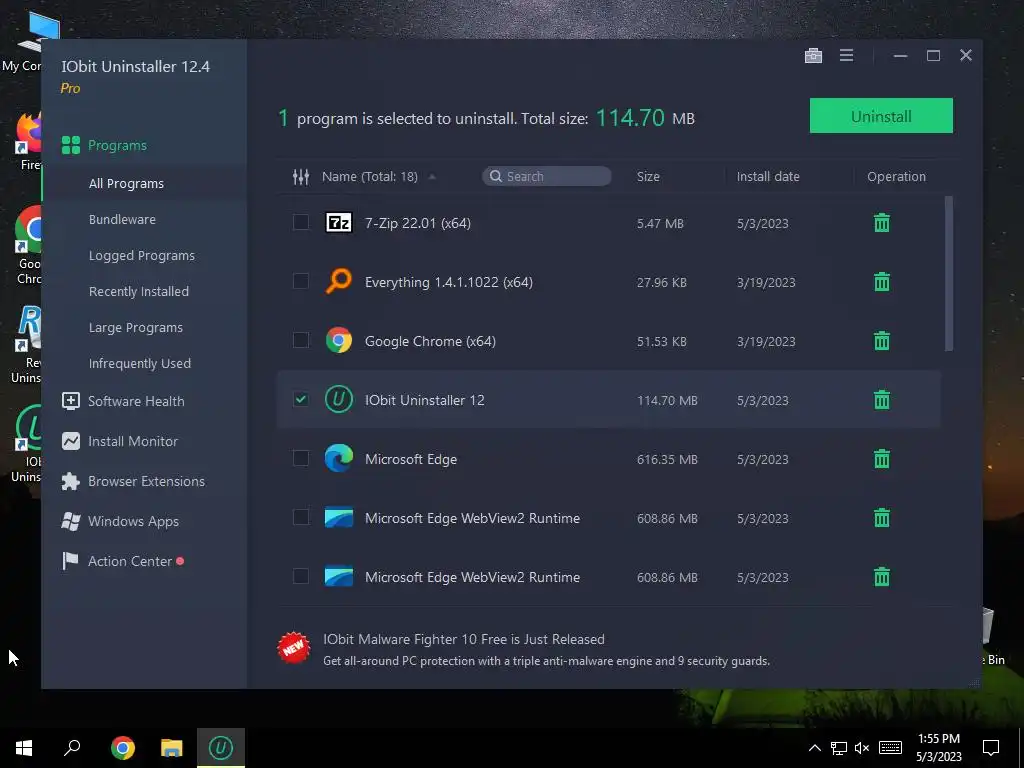Viewport: 1024px width, 768px height.
Task: Open the notification center icon
Action: tap(991, 748)
